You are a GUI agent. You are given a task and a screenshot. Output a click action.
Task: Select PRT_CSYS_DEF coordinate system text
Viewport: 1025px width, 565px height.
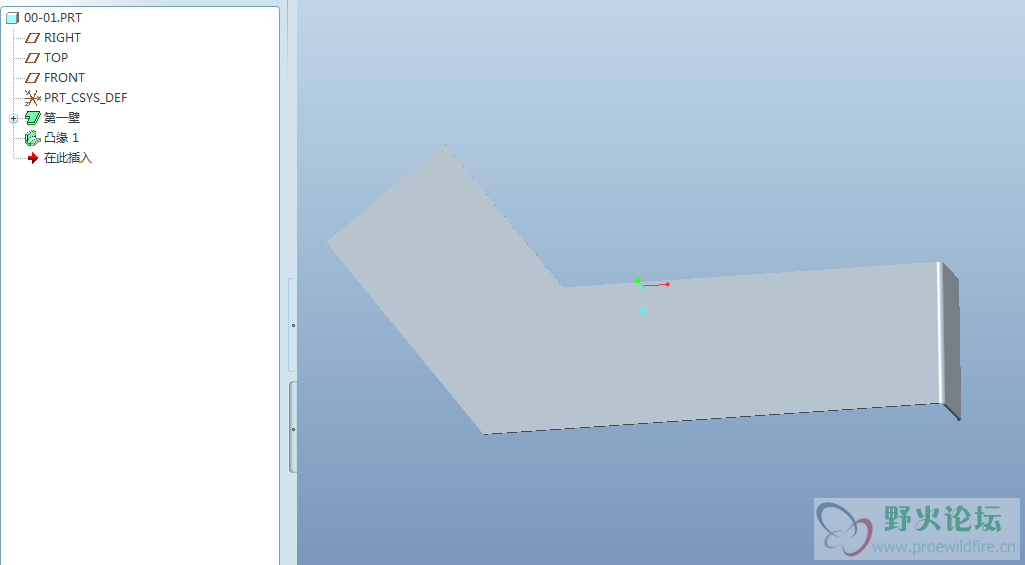(x=86, y=97)
